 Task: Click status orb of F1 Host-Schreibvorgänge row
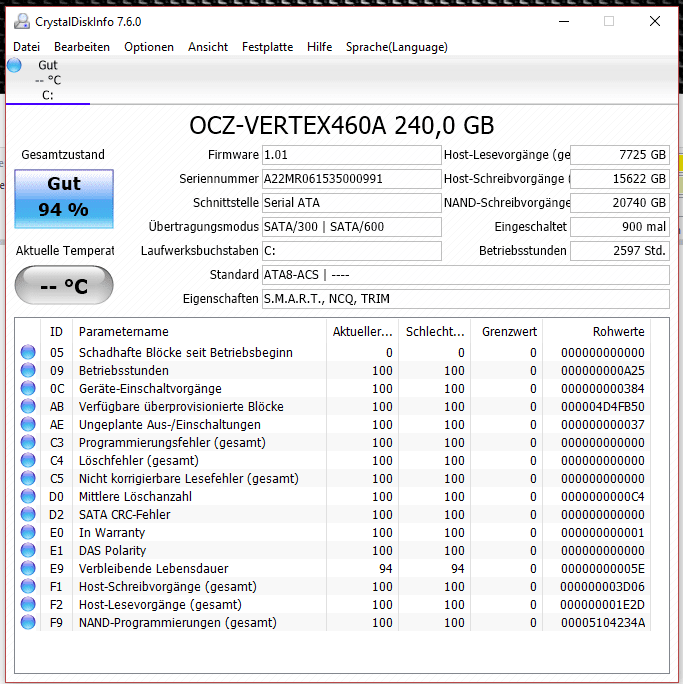[28, 586]
